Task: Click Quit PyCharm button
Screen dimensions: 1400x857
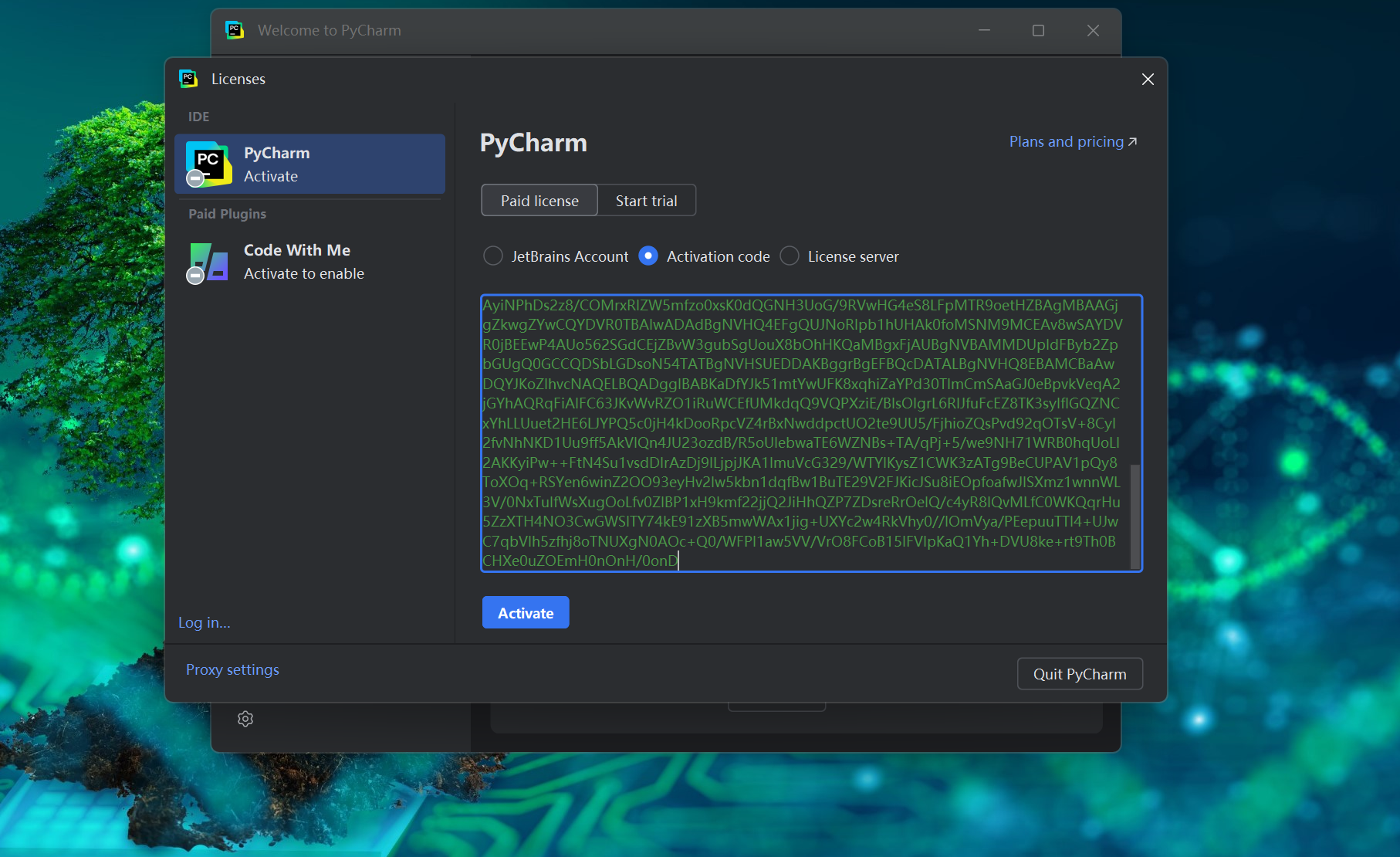Action: click(1080, 674)
